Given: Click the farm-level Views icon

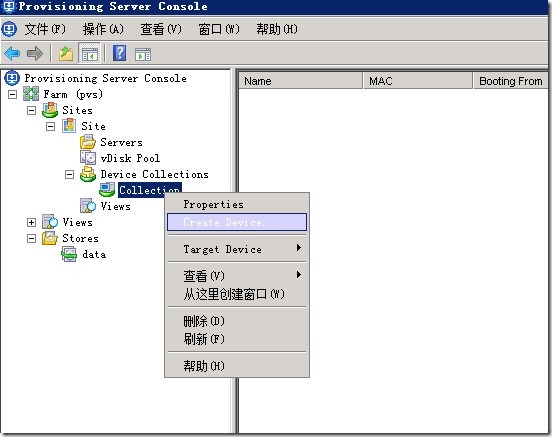Looking at the screenshot, I should tap(50, 222).
